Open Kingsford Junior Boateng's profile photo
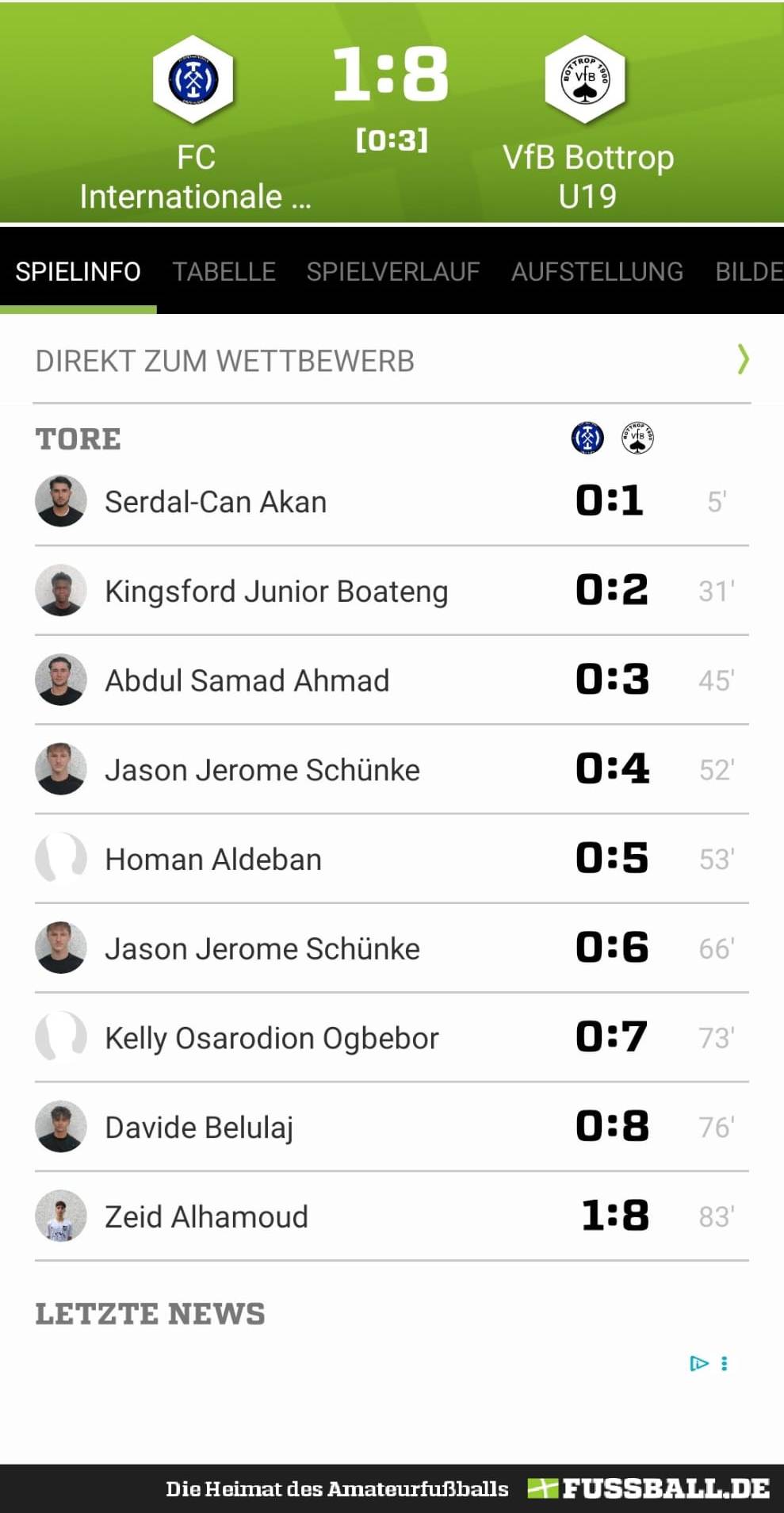Viewport: 784px width, 1513px height. (61, 591)
